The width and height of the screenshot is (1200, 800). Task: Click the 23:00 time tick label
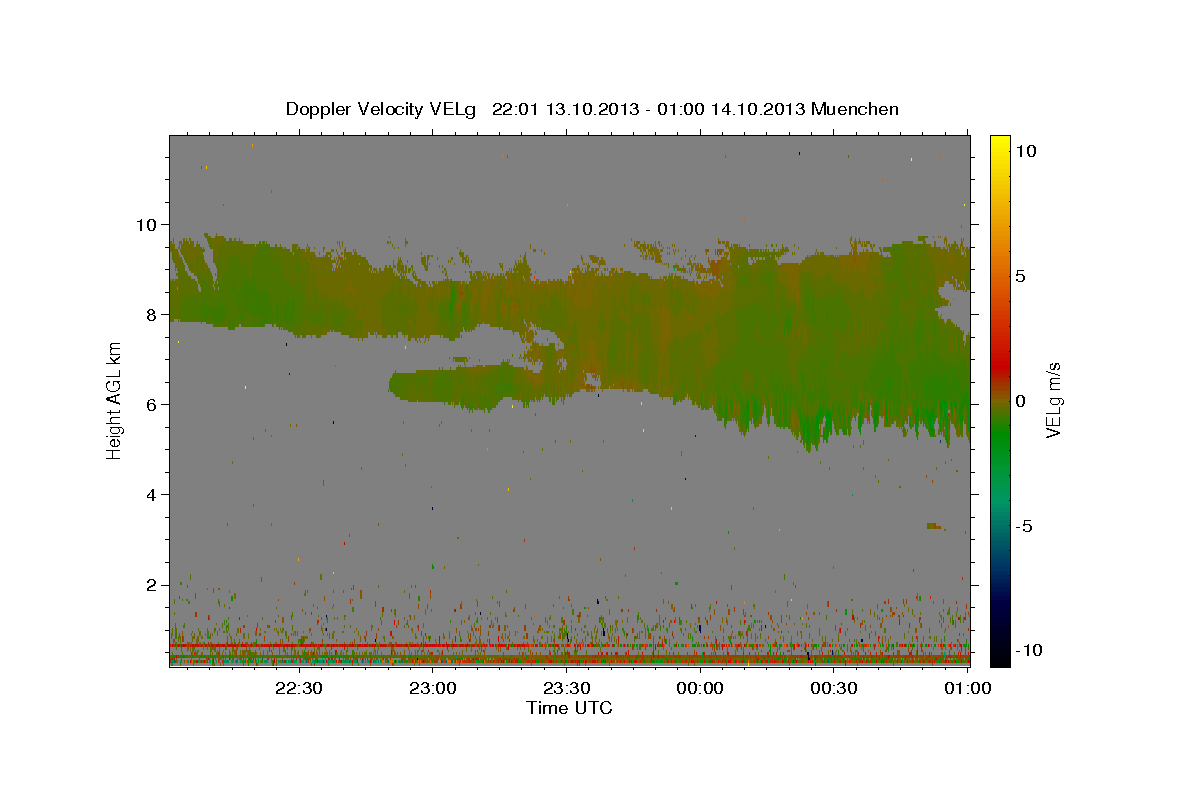coord(433,689)
